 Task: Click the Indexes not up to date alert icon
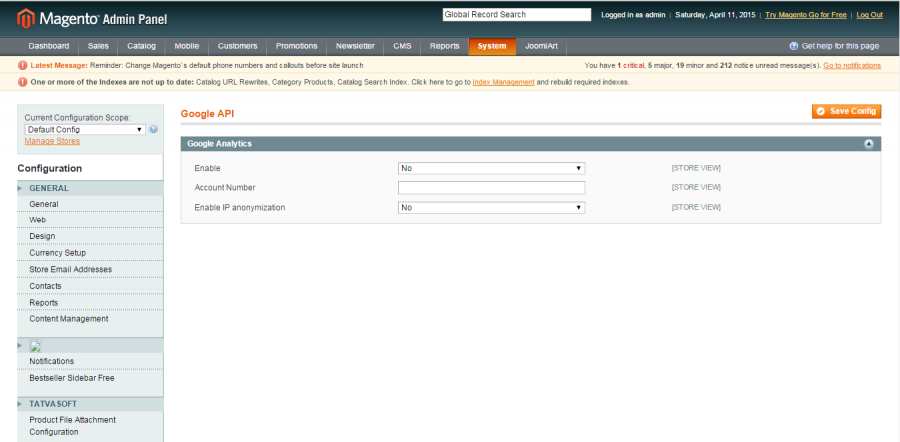point(23,82)
